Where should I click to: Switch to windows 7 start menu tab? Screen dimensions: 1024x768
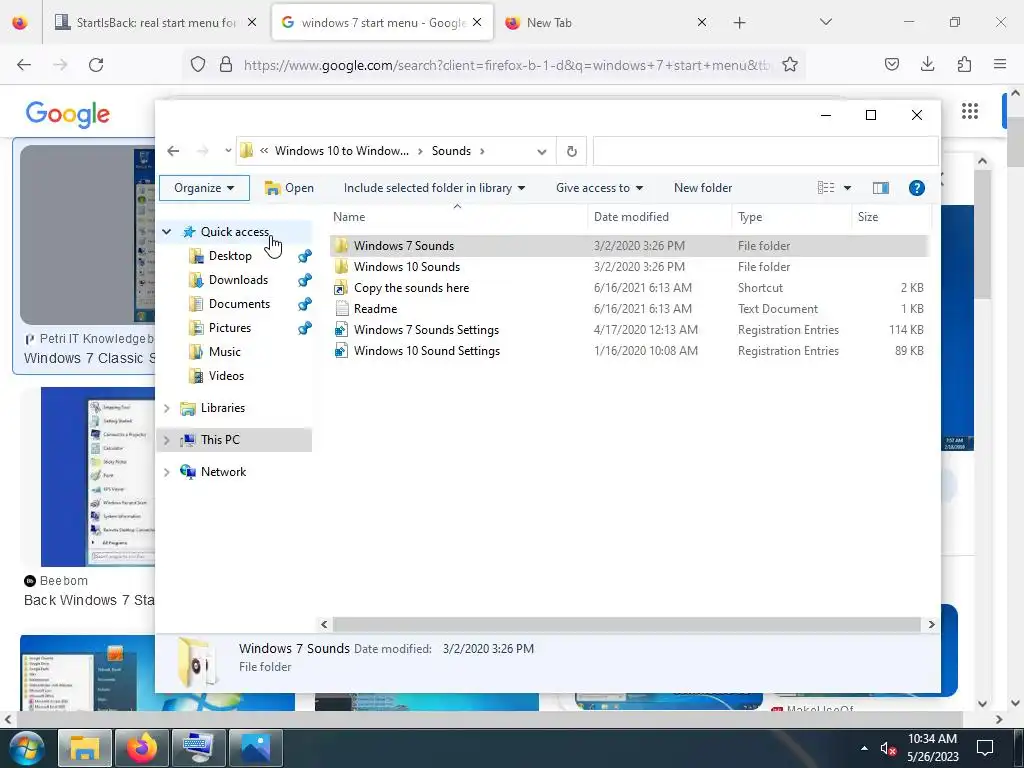pyautogui.click(x=382, y=22)
